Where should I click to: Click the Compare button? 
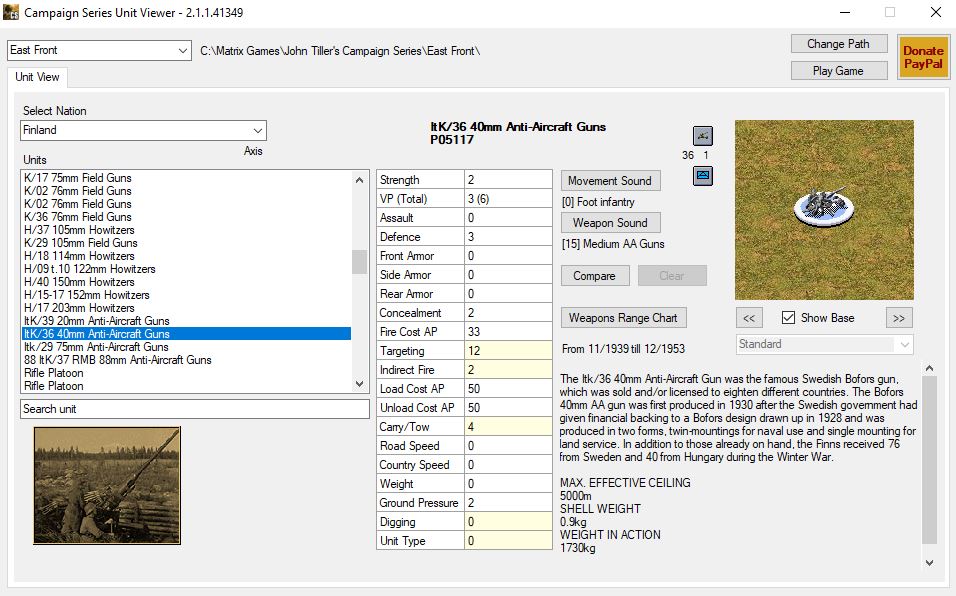tap(594, 275)
